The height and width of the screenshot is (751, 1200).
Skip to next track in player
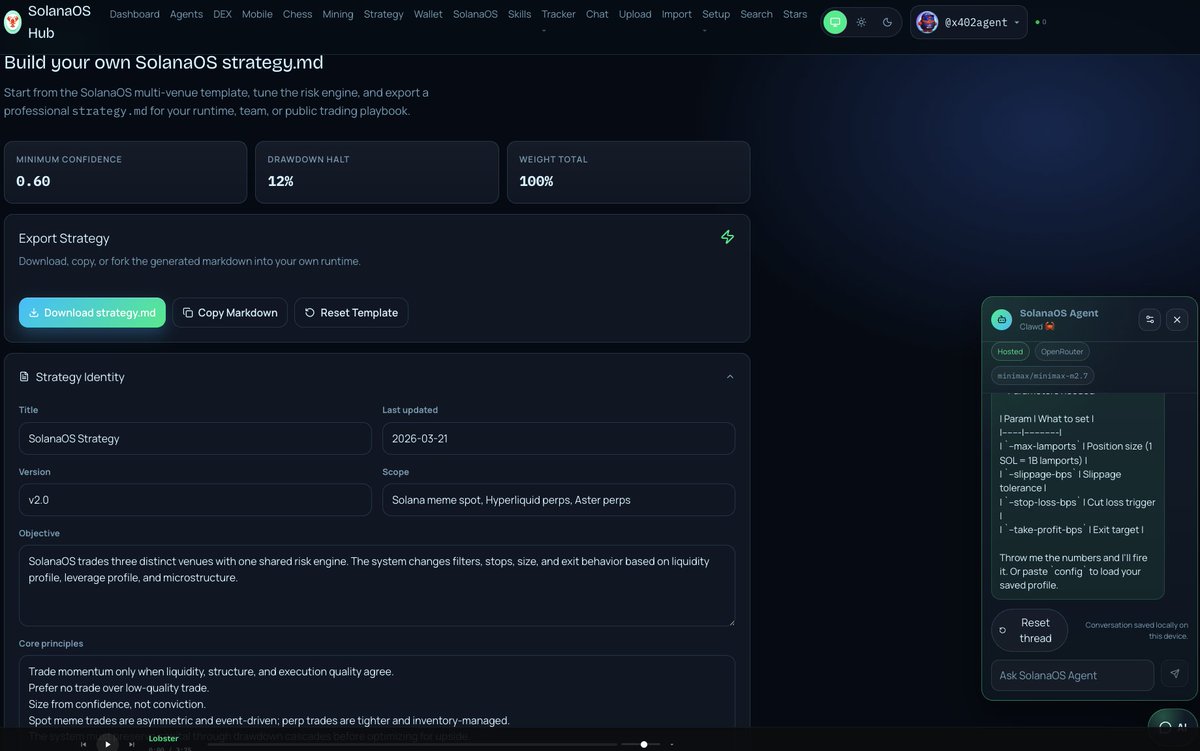pos(132,744)
